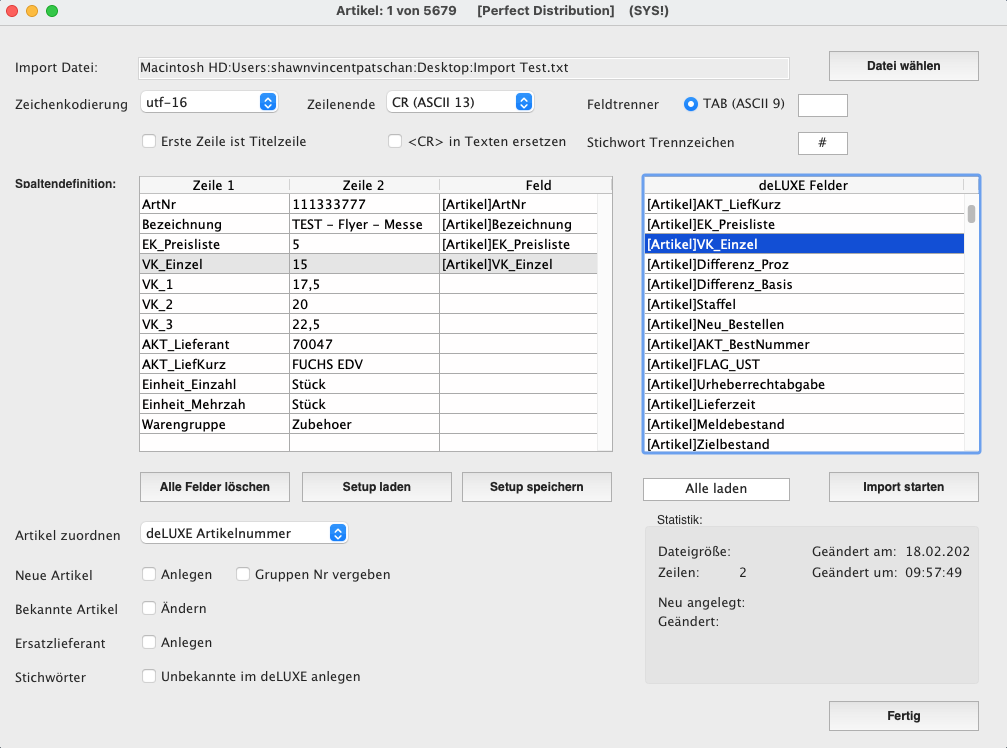Open Artikel zuordnen deLUXE Artikelnummer dropdown
Image resolution: width=1007 pixels, height=748 pixels.
coord(243,533)
